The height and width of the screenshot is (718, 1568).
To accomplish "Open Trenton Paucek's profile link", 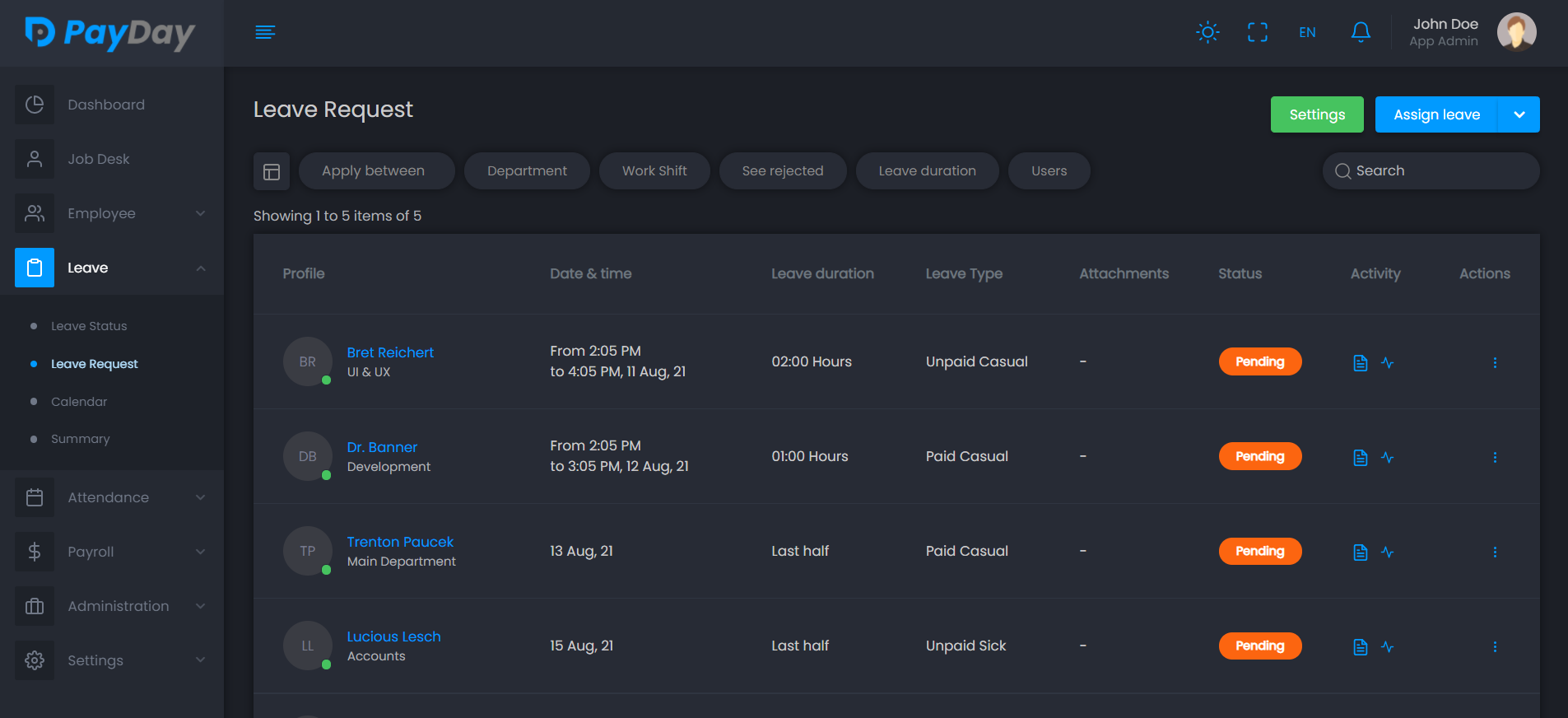I will click(x=400, y=542).
